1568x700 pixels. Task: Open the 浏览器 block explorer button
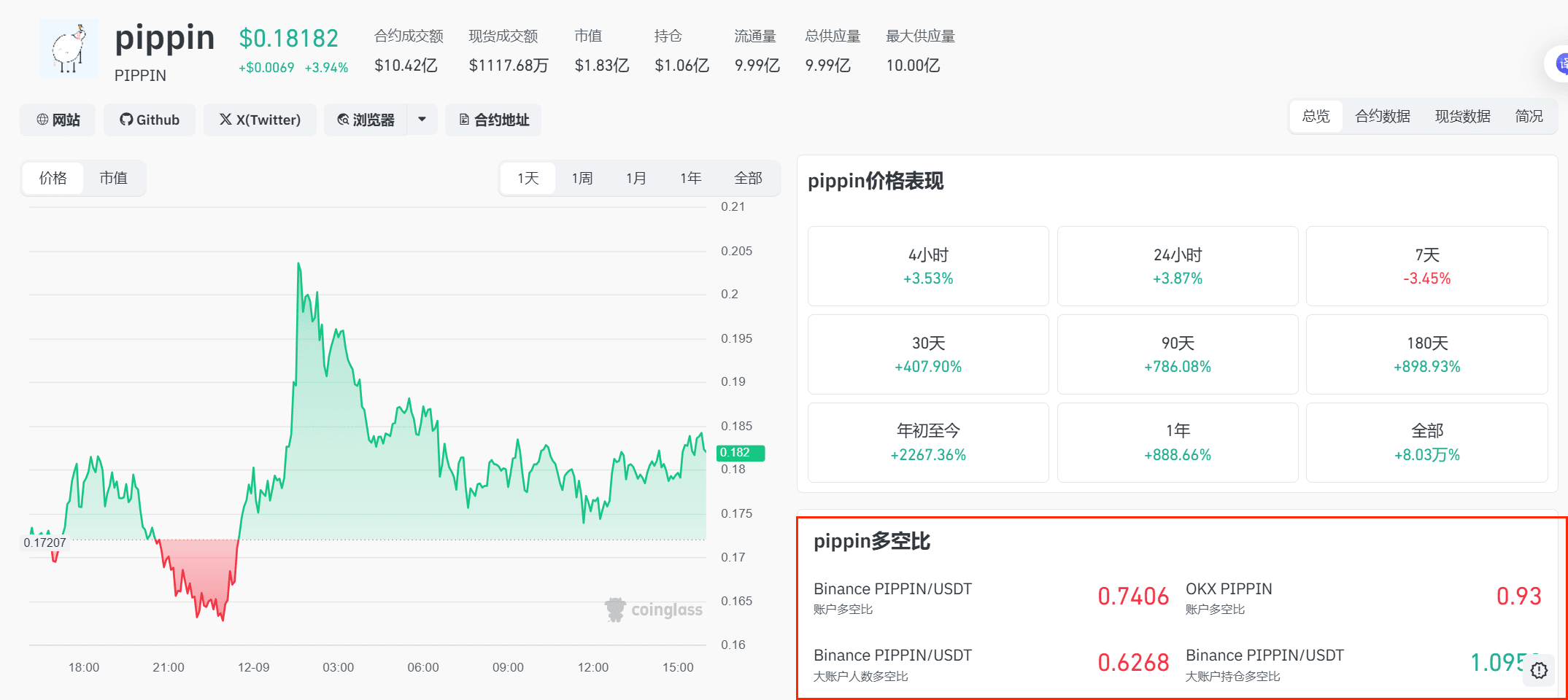point(366,120)
